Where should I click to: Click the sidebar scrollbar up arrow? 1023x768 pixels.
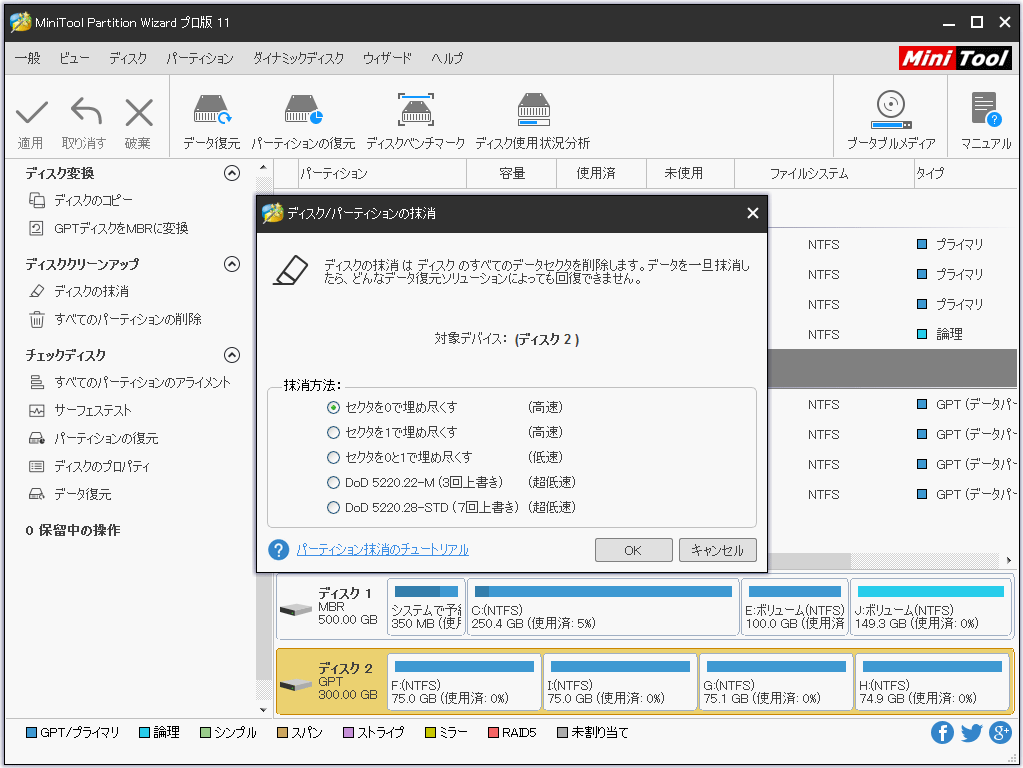click(263, 168)
